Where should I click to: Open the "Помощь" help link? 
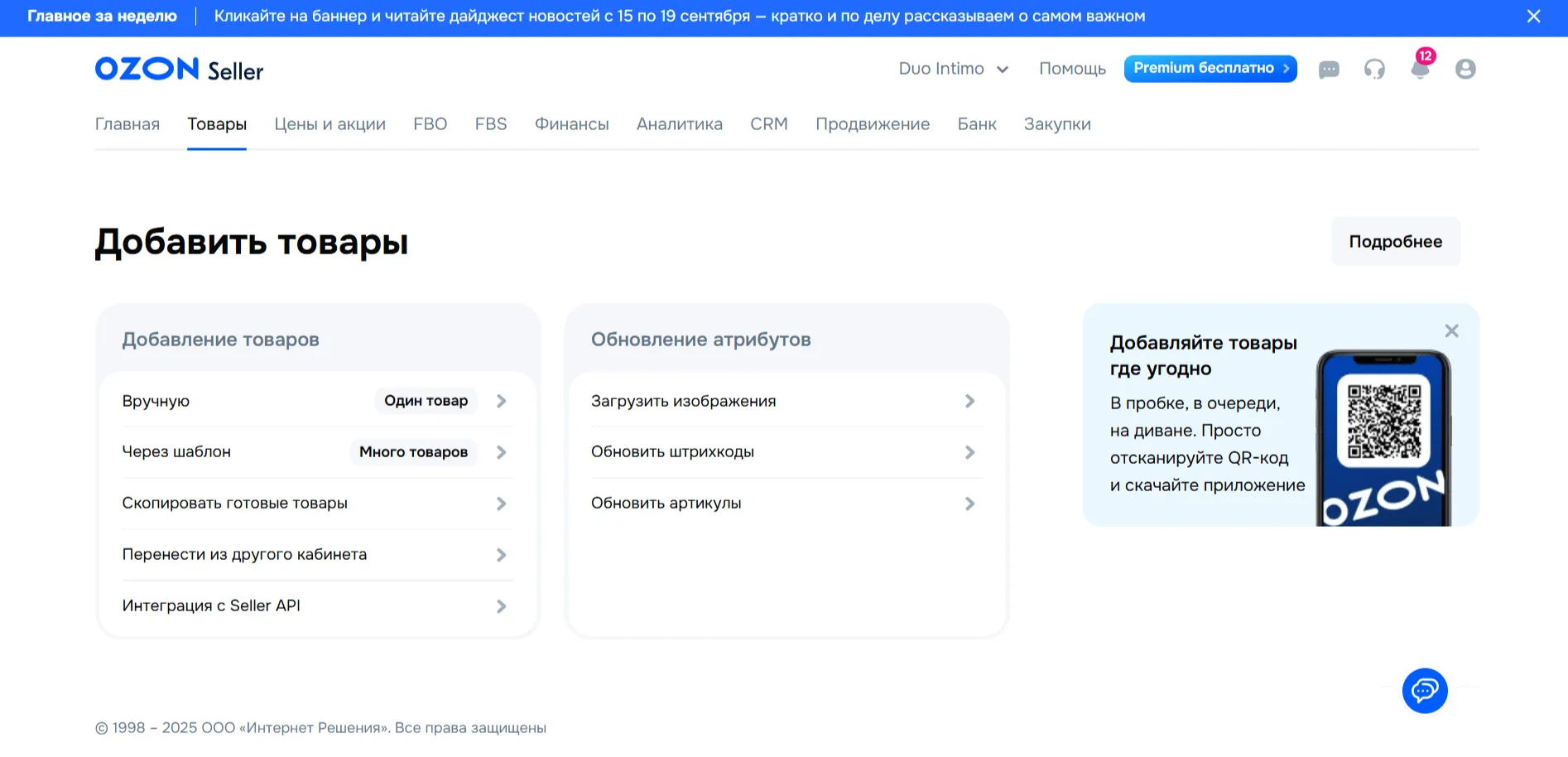click(x=1072, y=69)
